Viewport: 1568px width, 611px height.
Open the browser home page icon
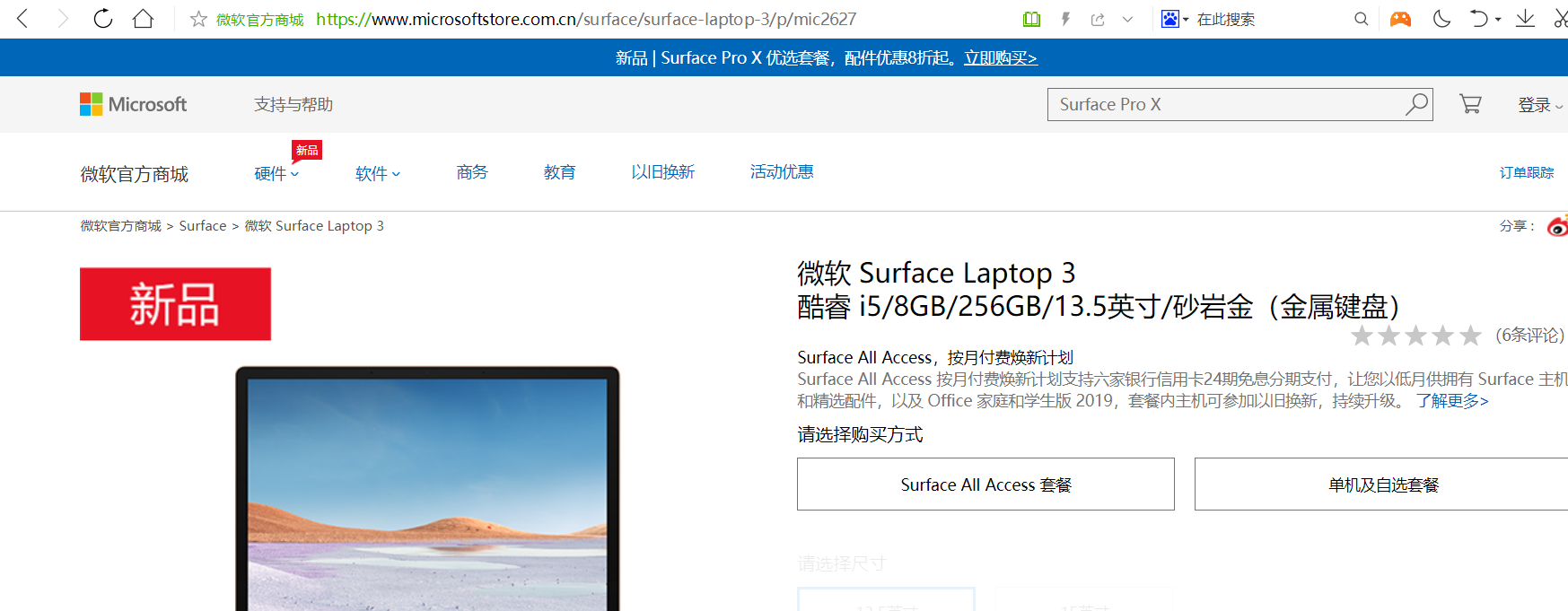tap(144, 19)
